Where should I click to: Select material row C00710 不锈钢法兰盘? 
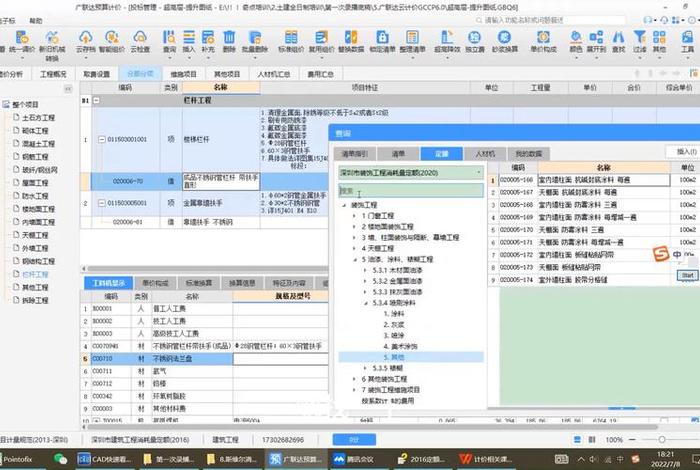pos(204,358)
